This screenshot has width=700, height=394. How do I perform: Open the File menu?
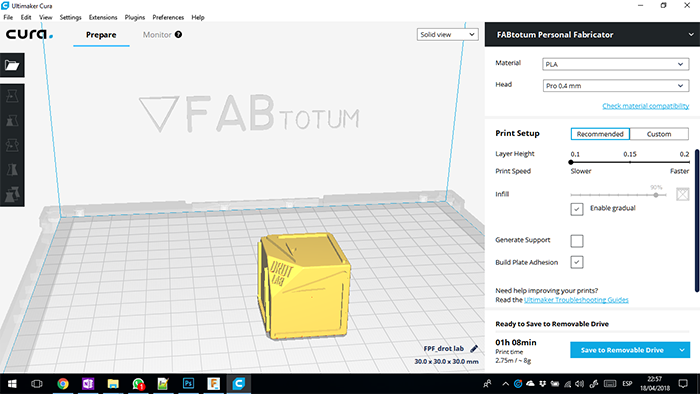[8, 17]
